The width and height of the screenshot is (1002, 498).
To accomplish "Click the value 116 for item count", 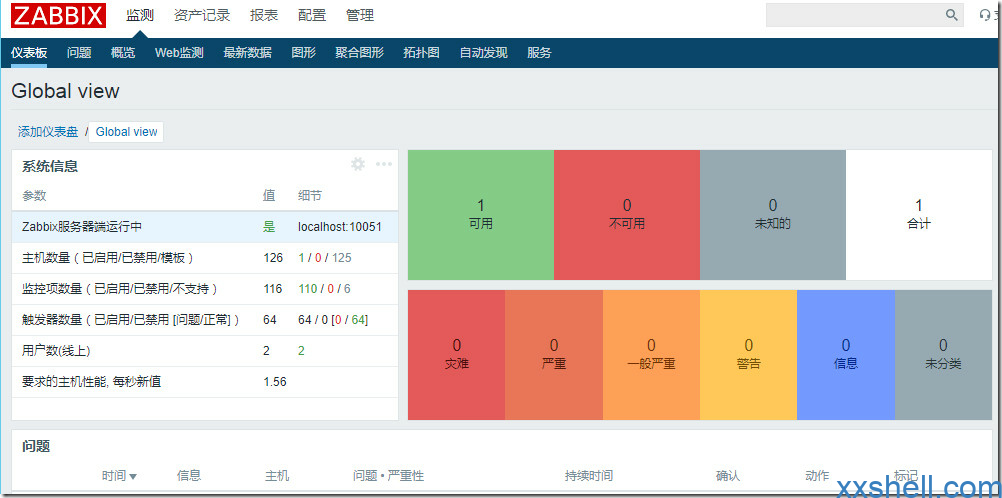I will click(273, 289).
